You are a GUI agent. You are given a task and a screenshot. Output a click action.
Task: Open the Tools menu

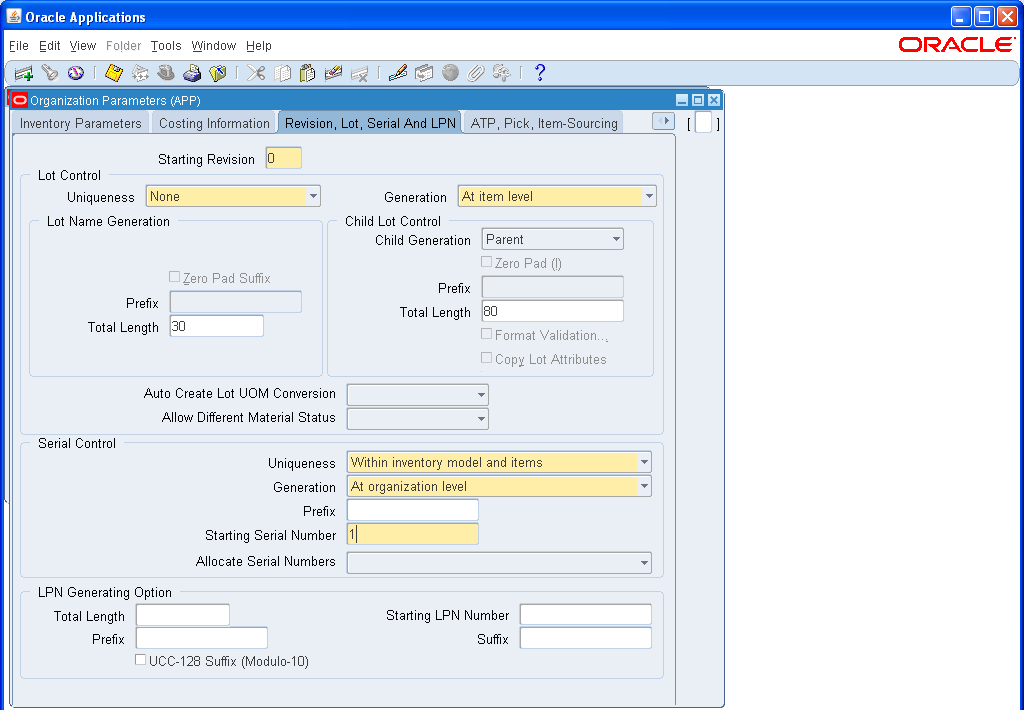click(x=166, y=46)
